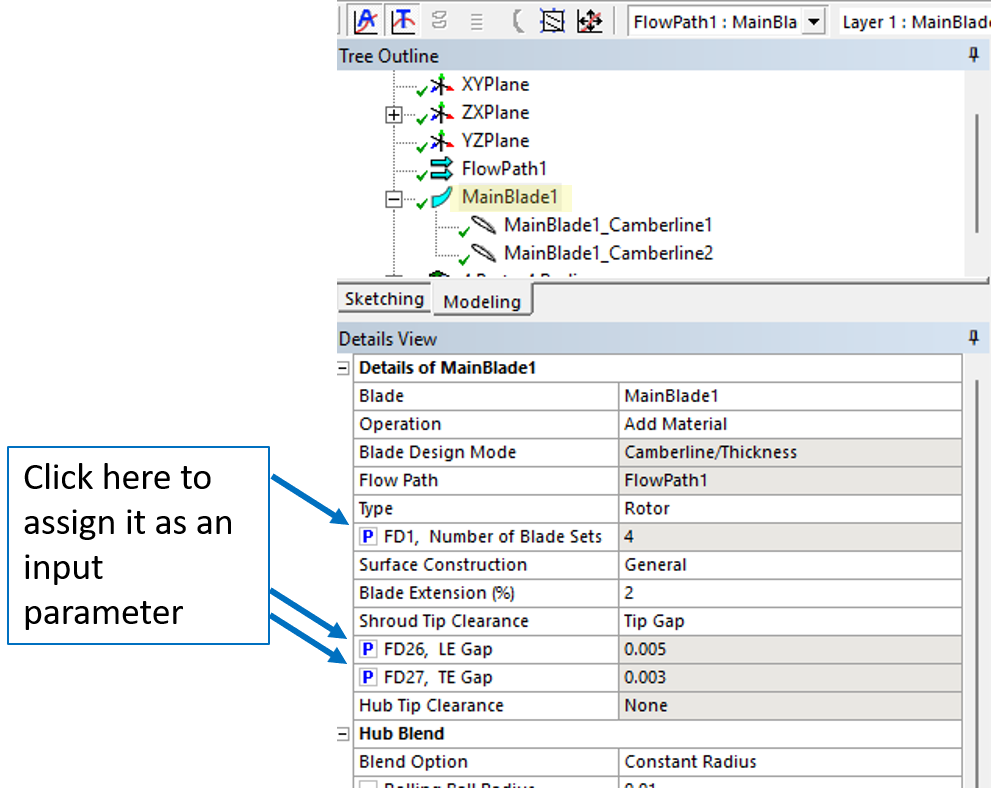Click the Surface Construction value General

(790, 565)
